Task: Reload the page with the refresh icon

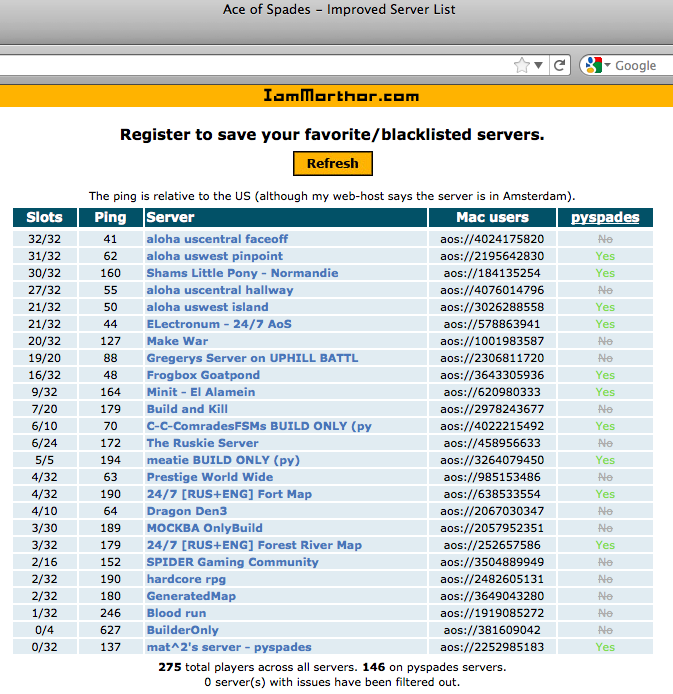Action: (x=559, y=66)
